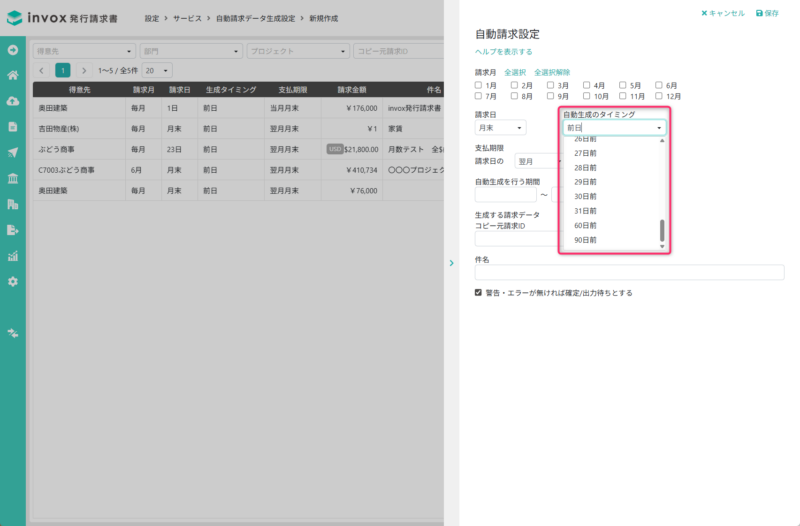Viewport: 800px width, 526px height.
Task: Click the ヘルプを表示する link
Action: [504, 52]
